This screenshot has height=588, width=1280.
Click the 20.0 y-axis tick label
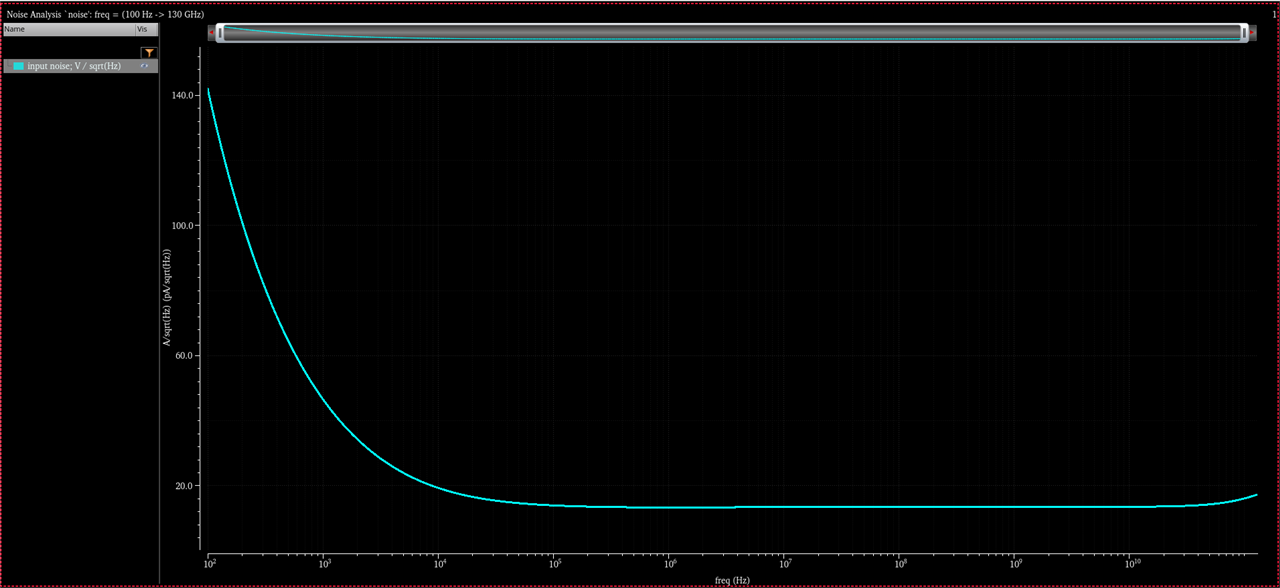tap(185, 486)
